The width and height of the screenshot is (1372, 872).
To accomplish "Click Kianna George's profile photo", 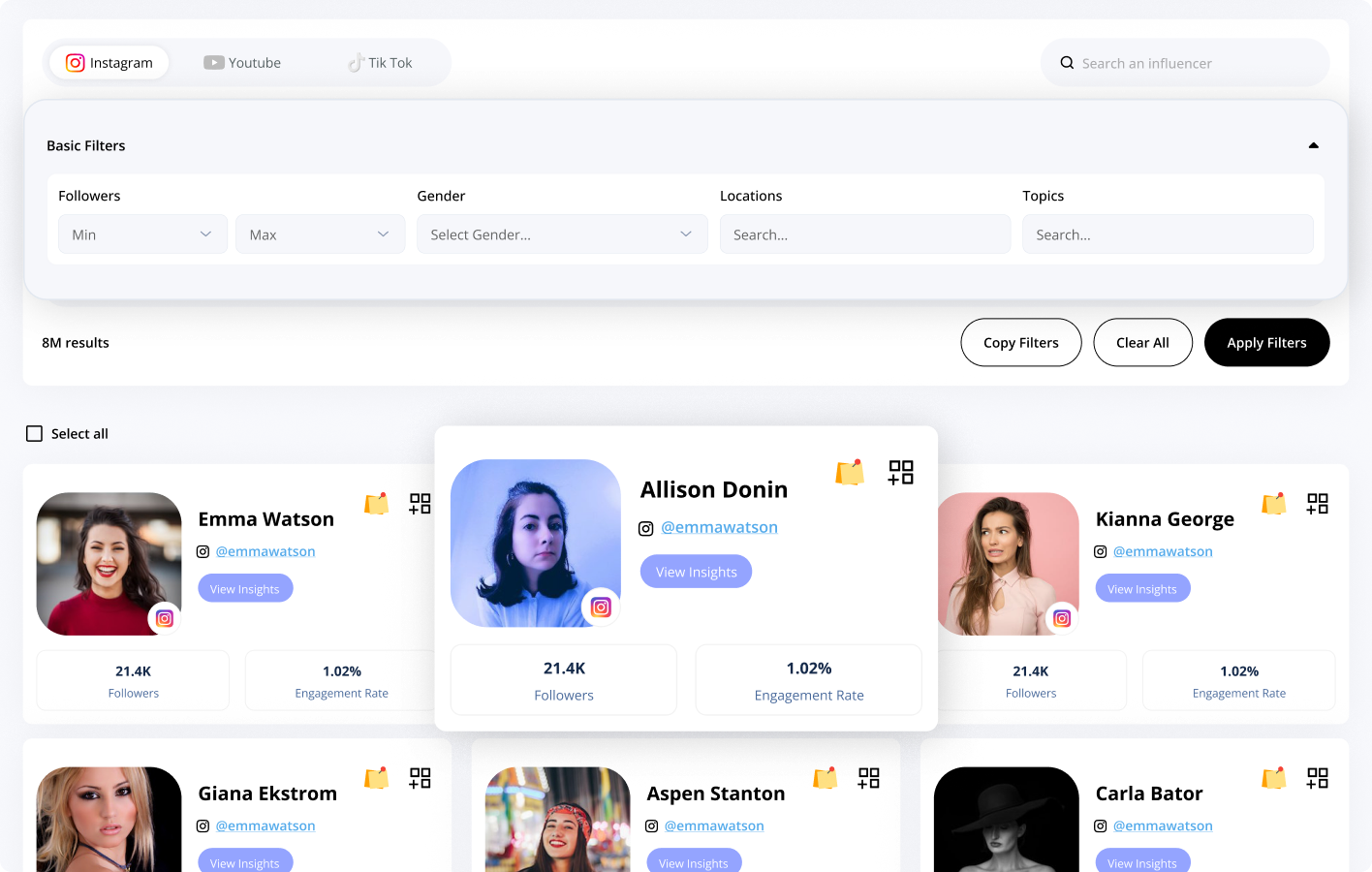I will [1008, 564].
